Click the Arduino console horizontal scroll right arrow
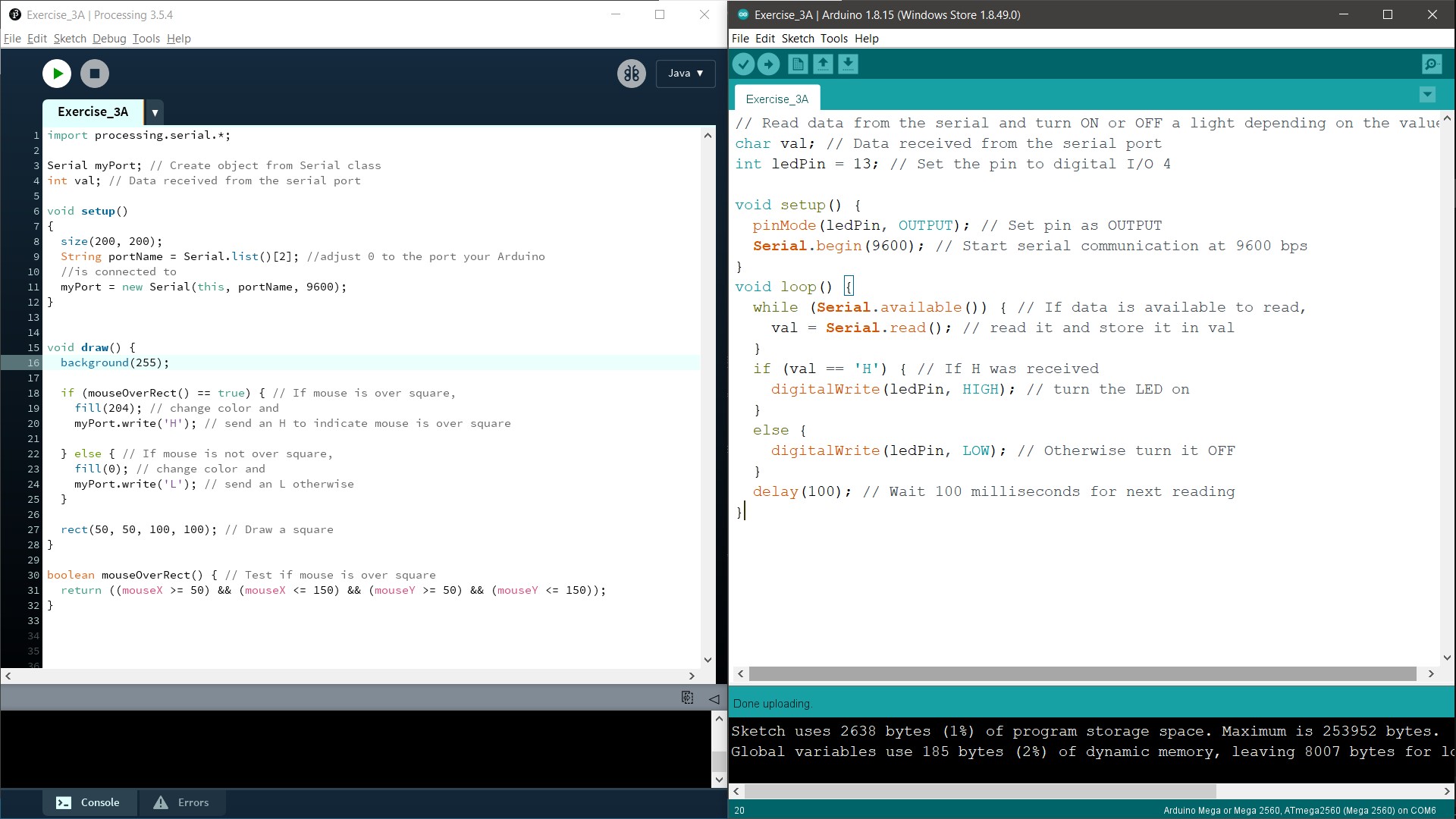Screen dimensions: 1456x819 tap(1447, 791)
